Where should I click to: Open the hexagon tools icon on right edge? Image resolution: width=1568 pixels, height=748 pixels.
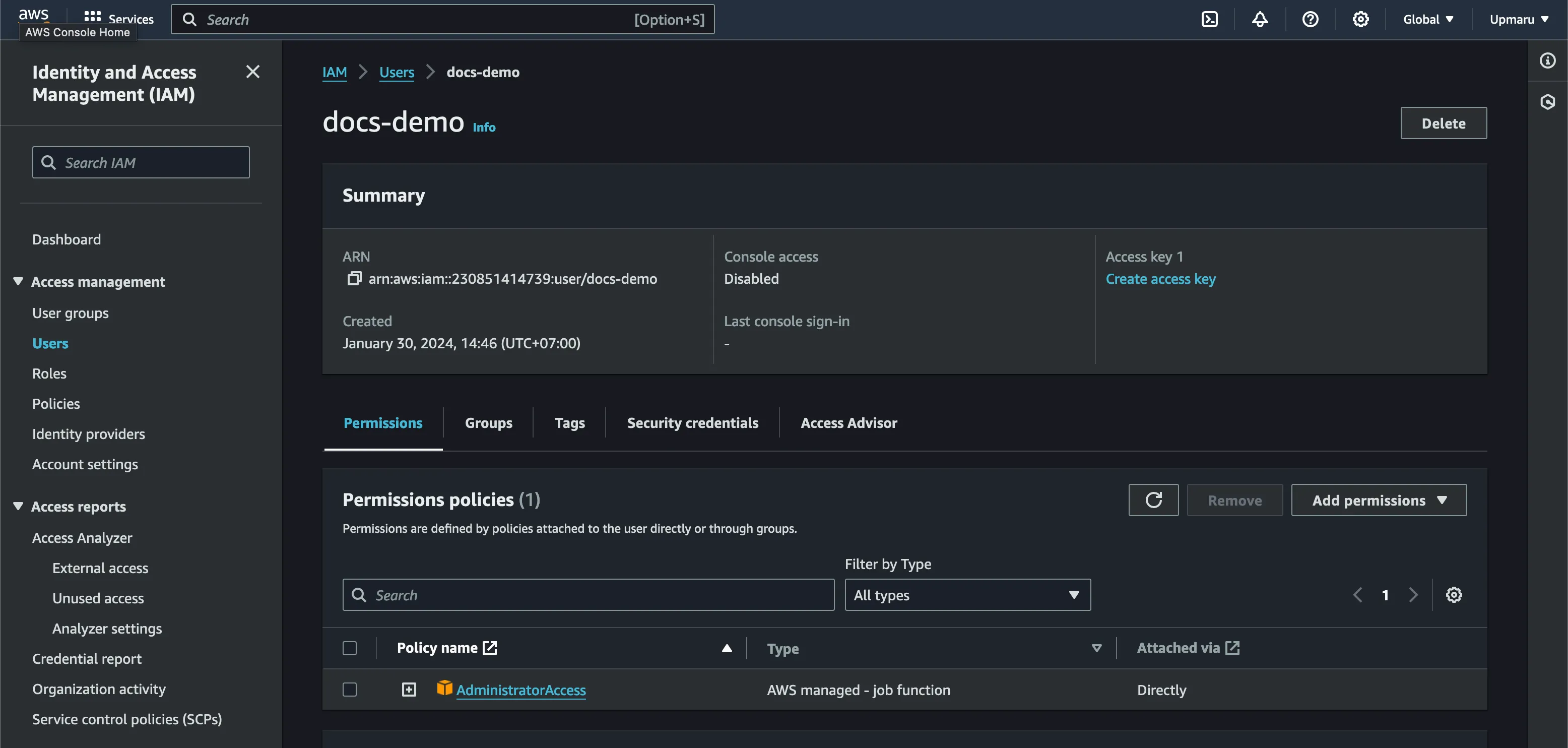[x=1547, y=102]
